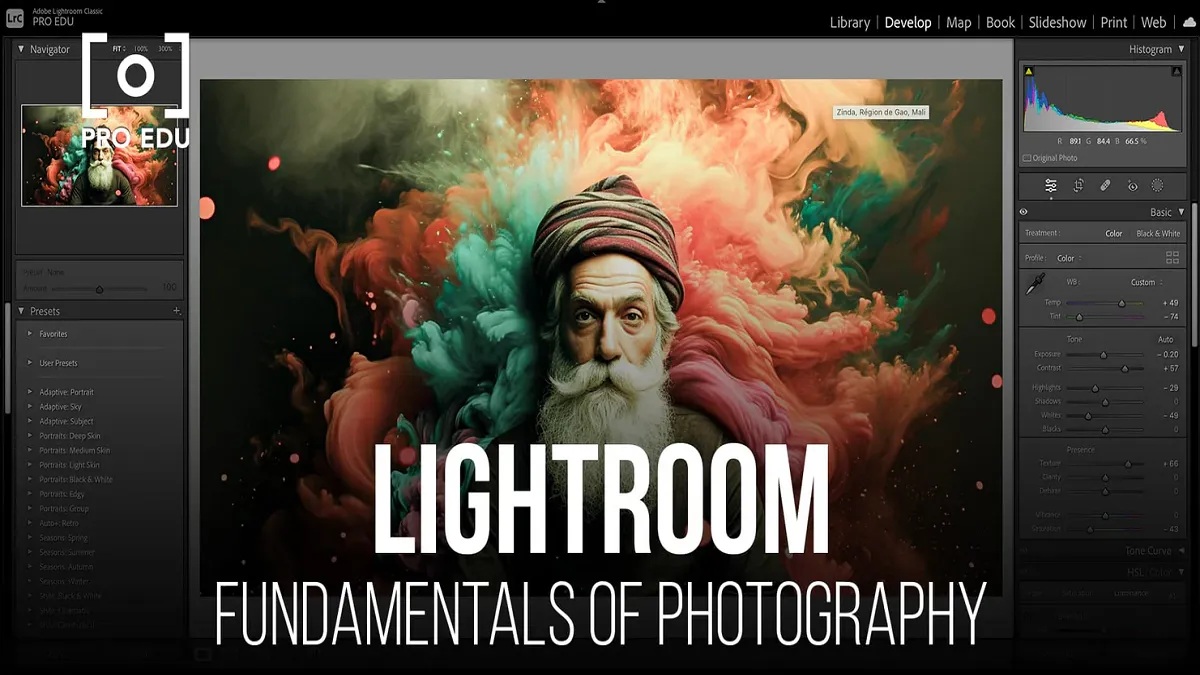Open the Map module
The image size is (1200, 675).
point(958,22)
